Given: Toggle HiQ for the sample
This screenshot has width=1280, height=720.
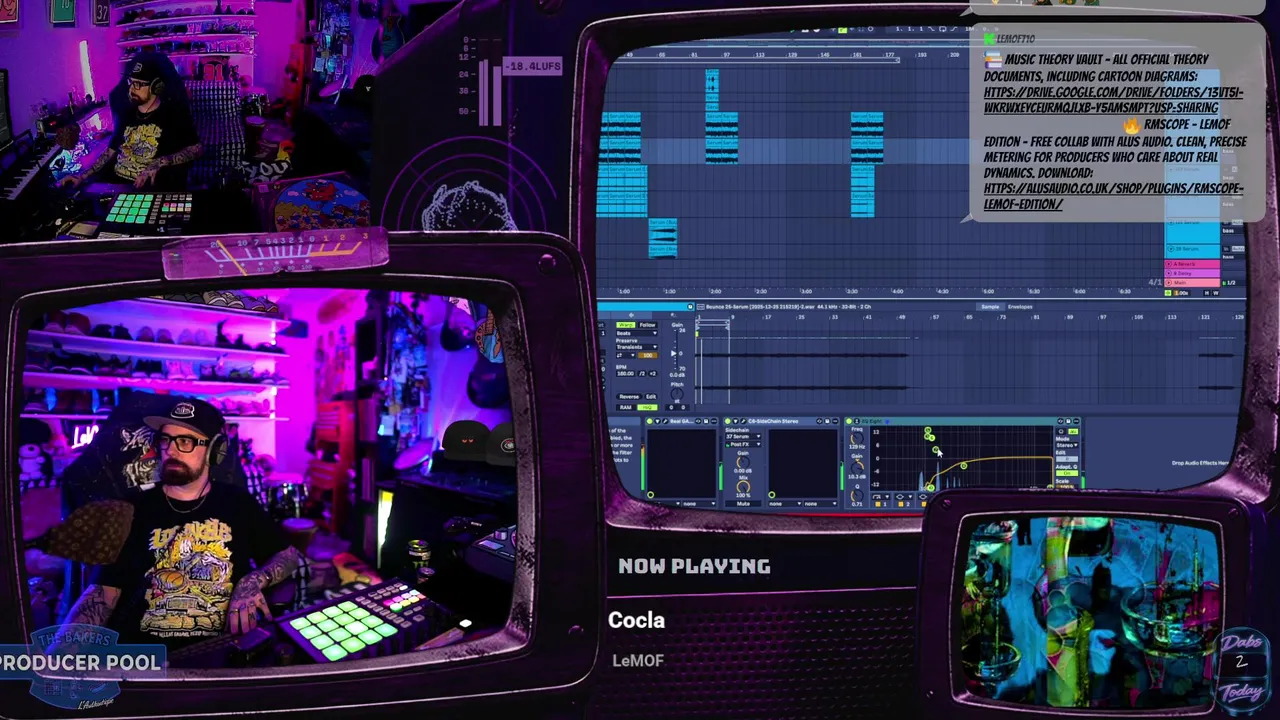Looking at the screenshot, I should [647, 407].
